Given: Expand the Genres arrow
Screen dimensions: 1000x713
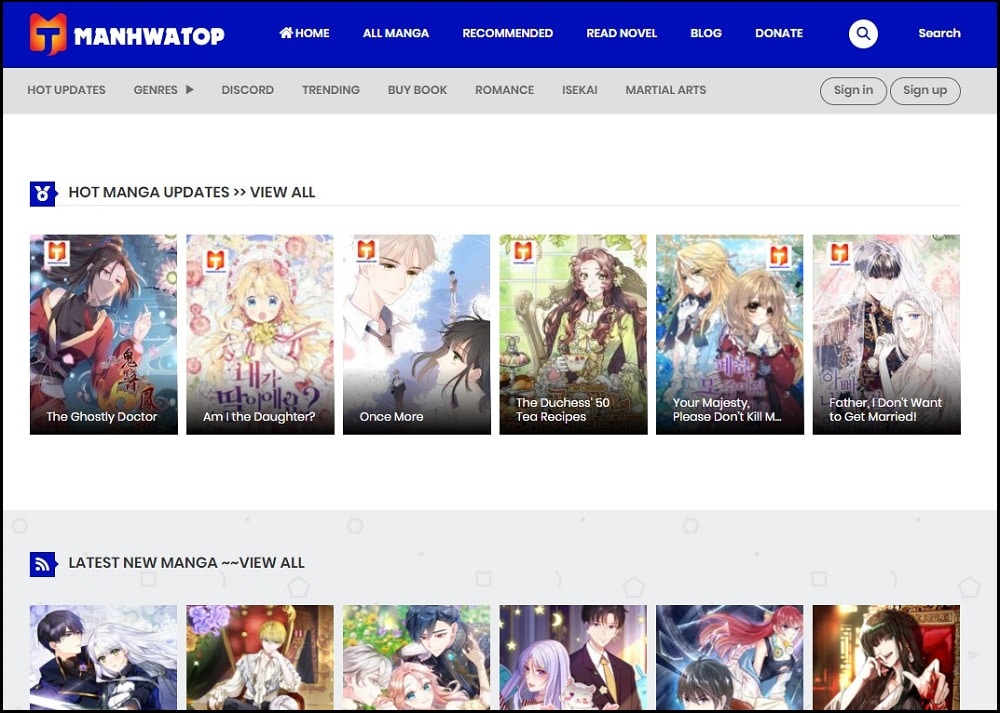Looking at the screenshot, I should (189, 90).
